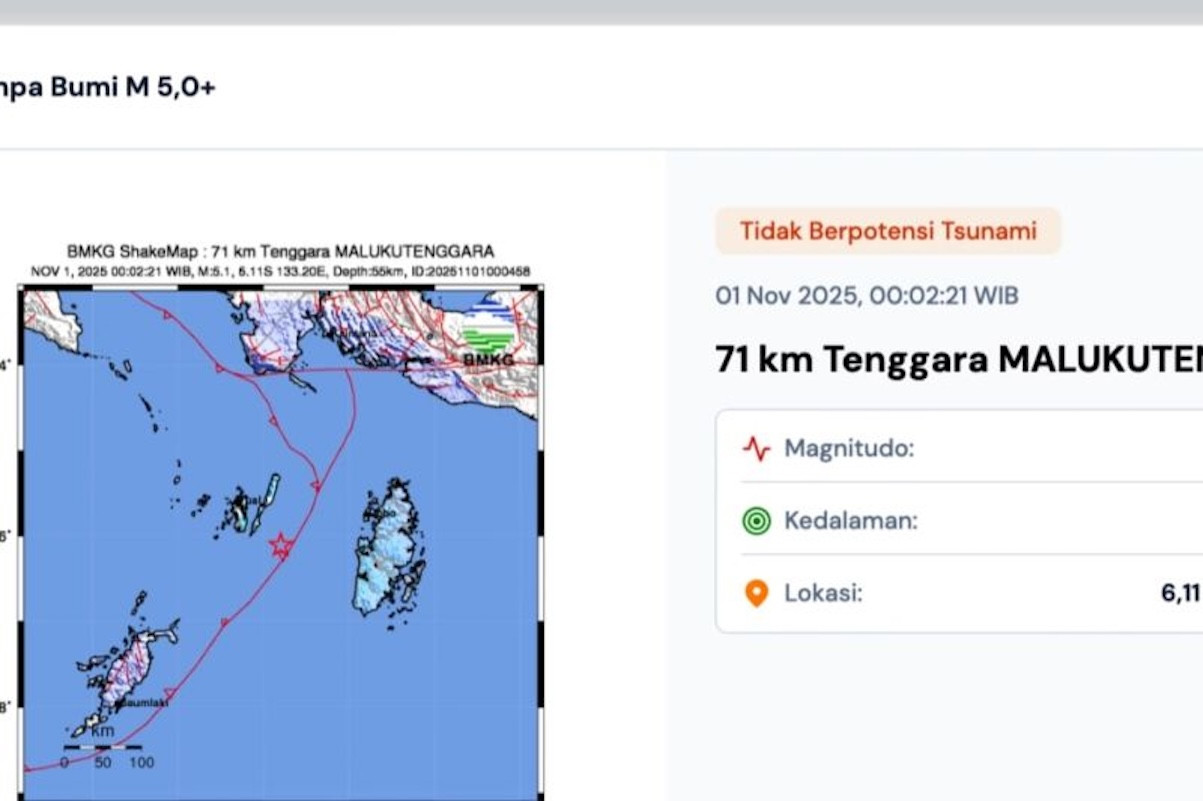
Task: Click the red Magnitudo waveform icon
Action: tap(757, 447)
